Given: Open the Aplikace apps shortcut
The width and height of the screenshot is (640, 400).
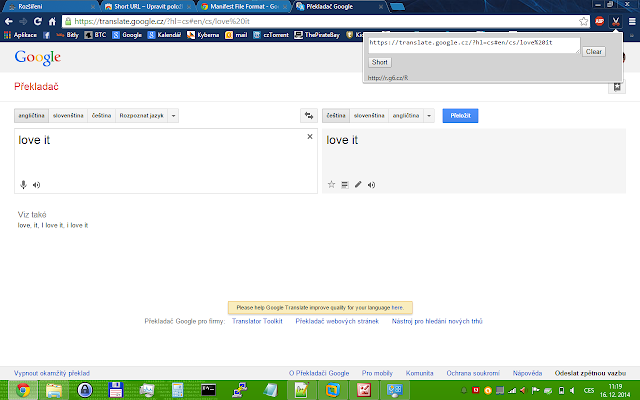Looking at the screenshot, I should (20, 35).
